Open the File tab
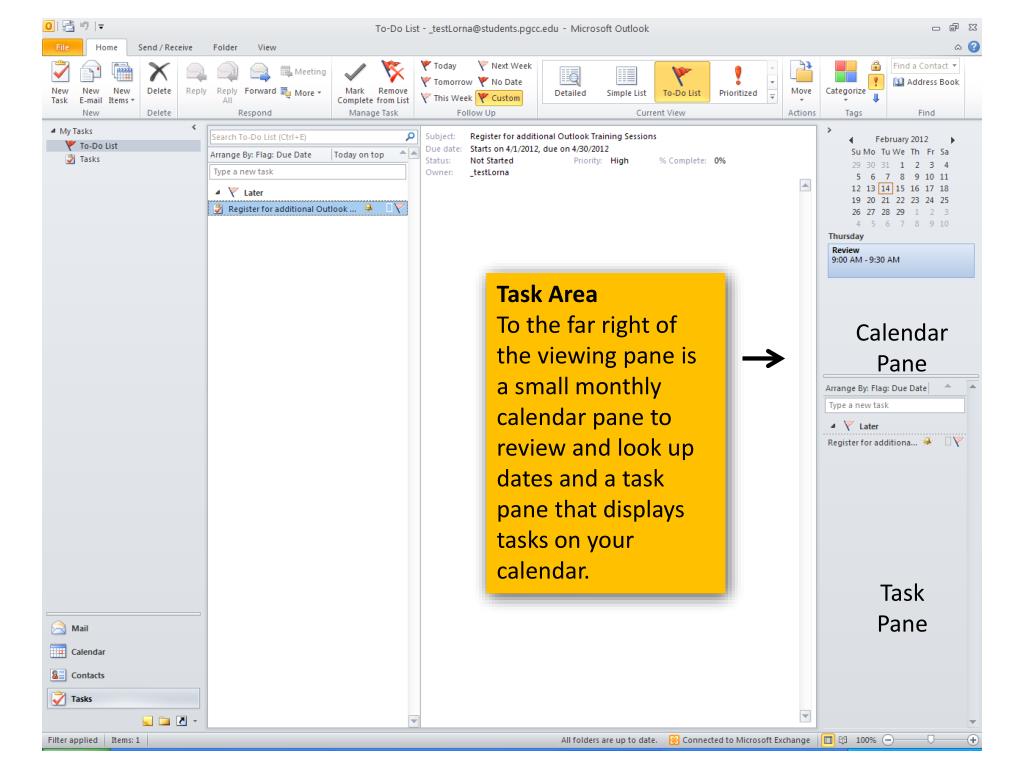 click(x=63, y=47)
